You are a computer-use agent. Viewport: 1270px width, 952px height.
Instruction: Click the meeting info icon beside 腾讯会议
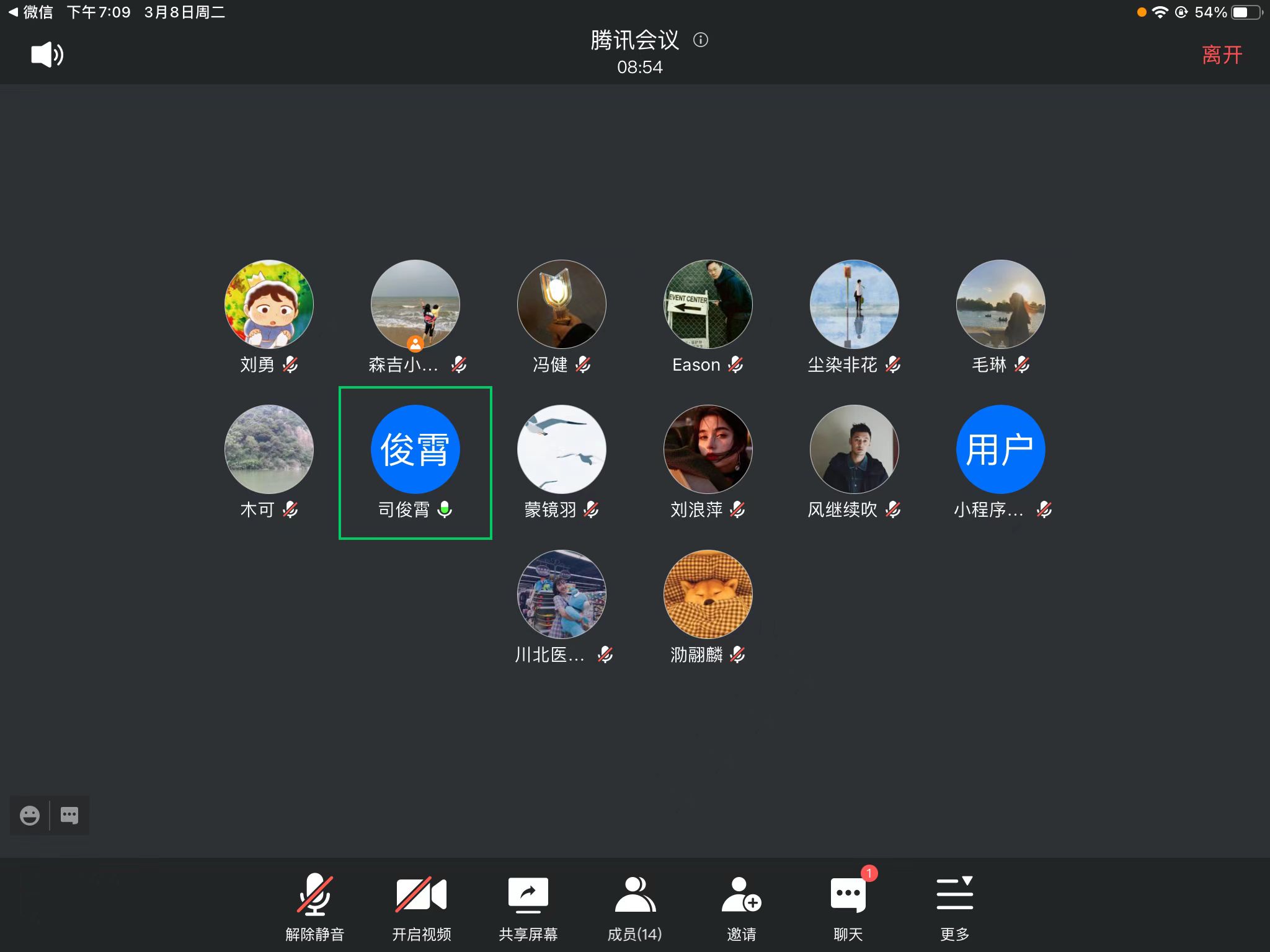[701, 40]
